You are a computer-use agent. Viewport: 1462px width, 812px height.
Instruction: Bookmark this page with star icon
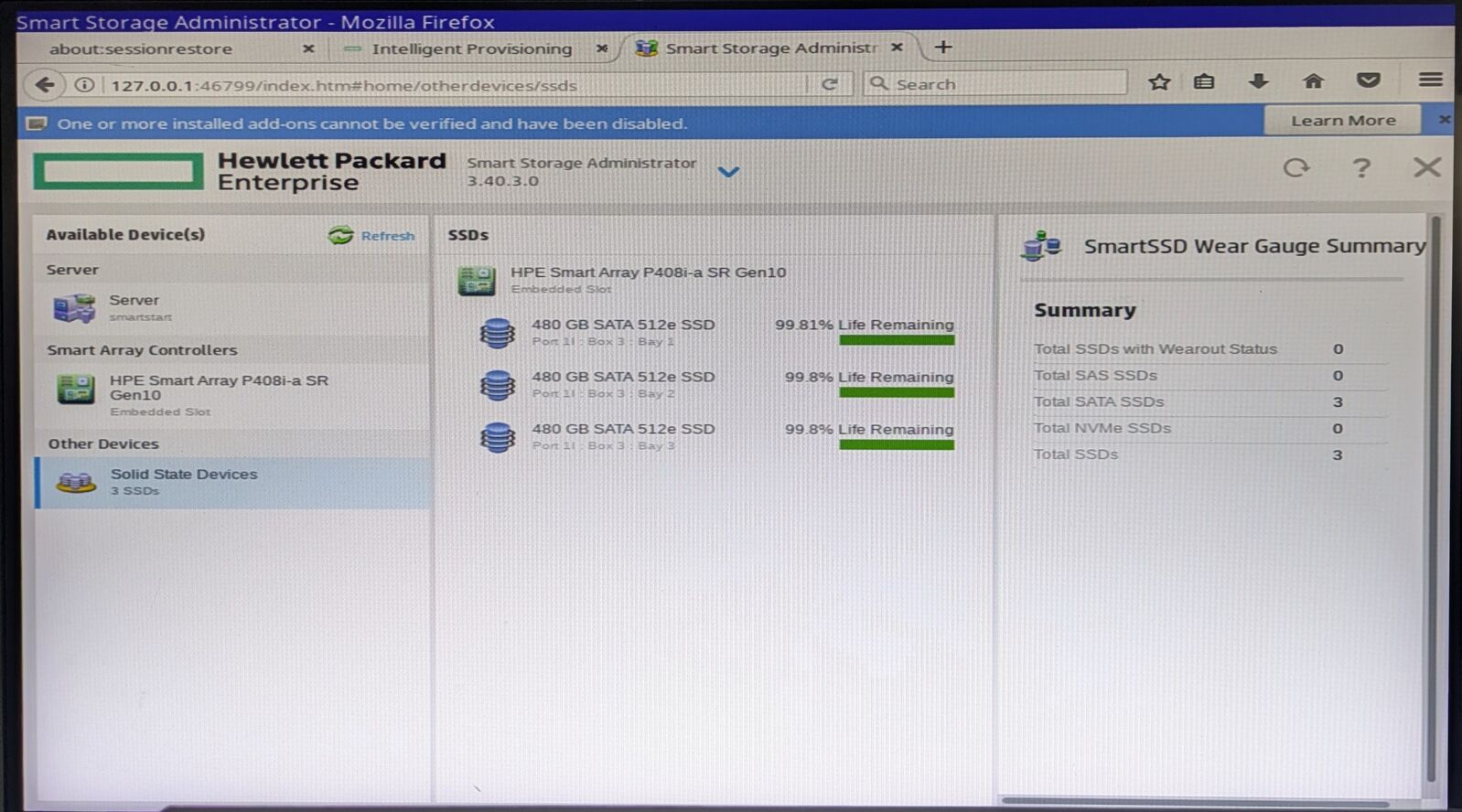pos(1159,82)
